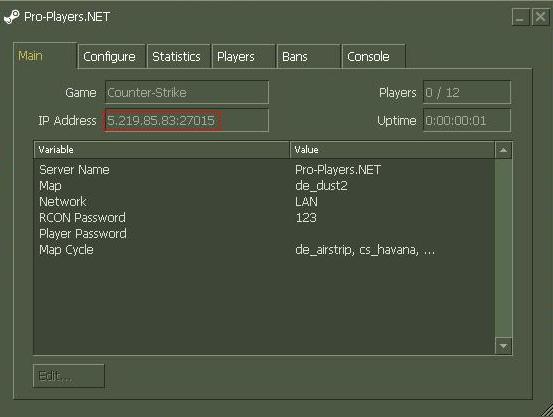Click the IP Address field

187,120
